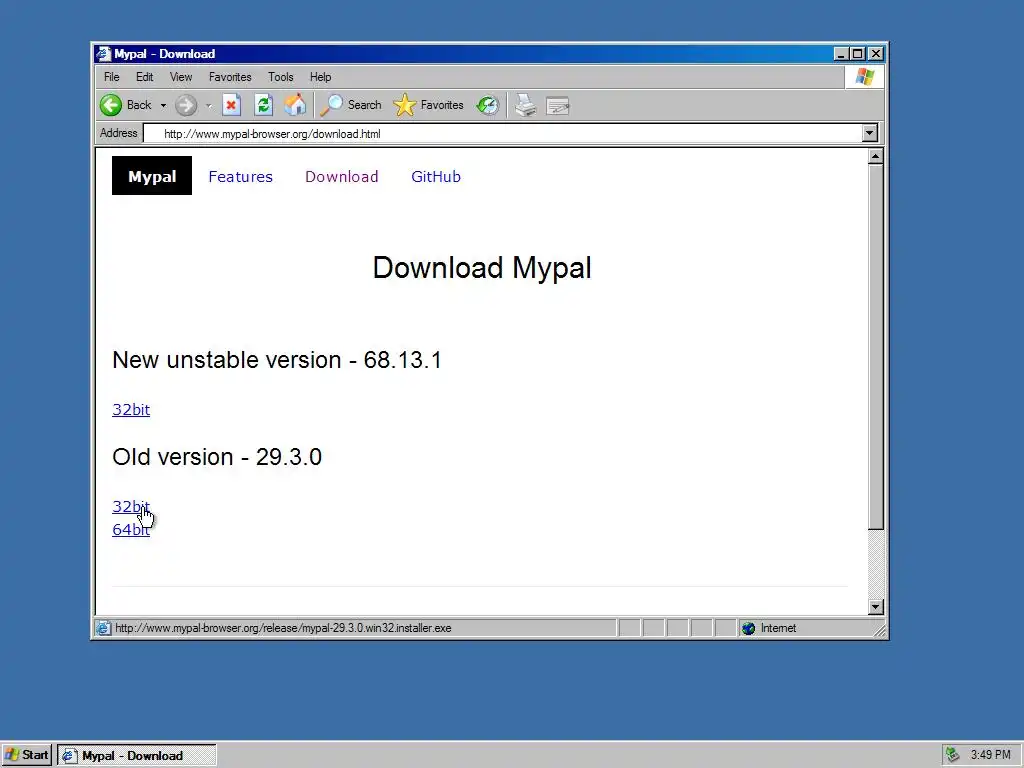Click the scrollbar down arrow
This screenshot has height=768, width=1024.
pos(876,607)
